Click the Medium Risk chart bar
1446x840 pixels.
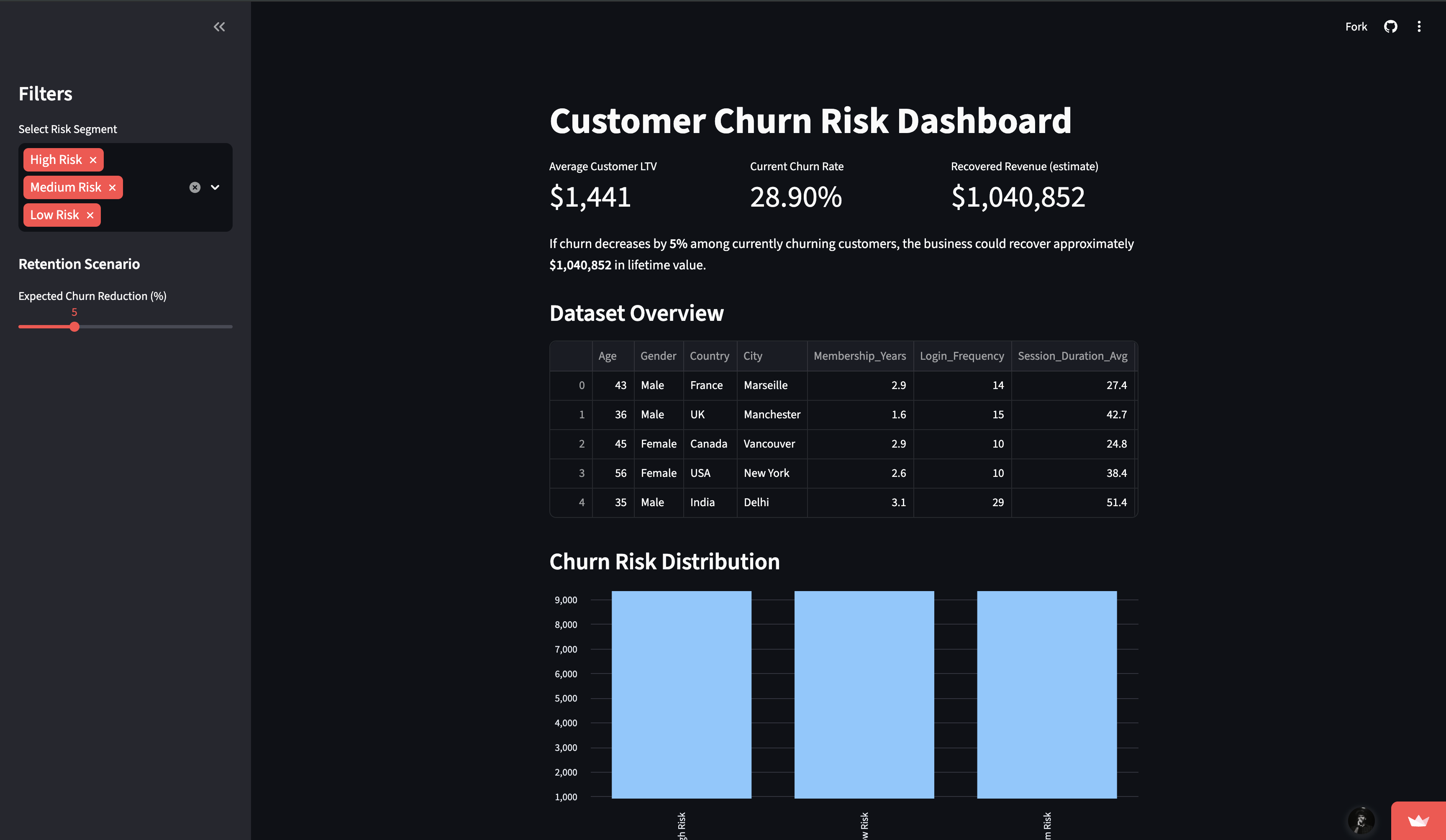click(1046, 694)
